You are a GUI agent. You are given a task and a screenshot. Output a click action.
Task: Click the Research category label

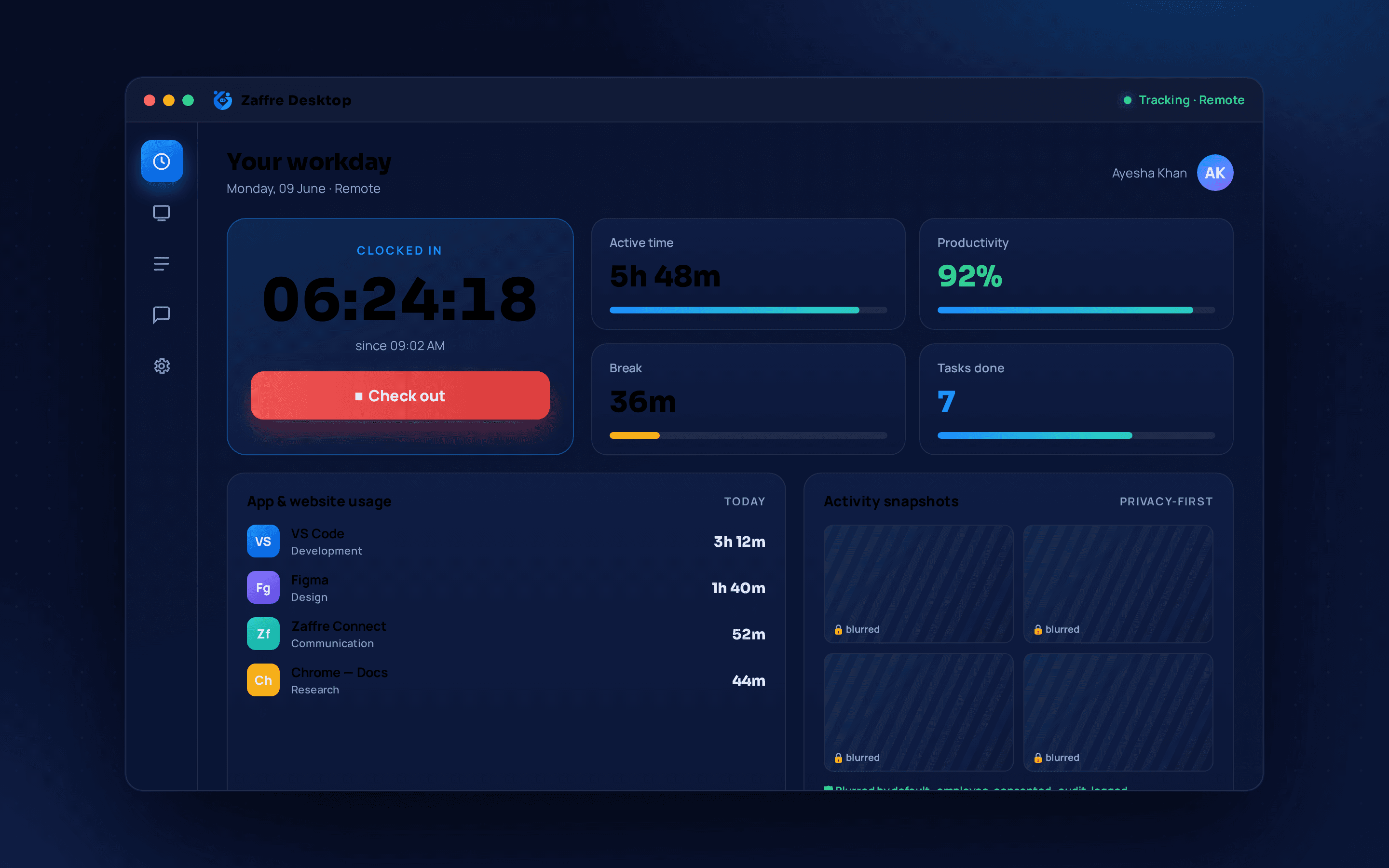315,690
